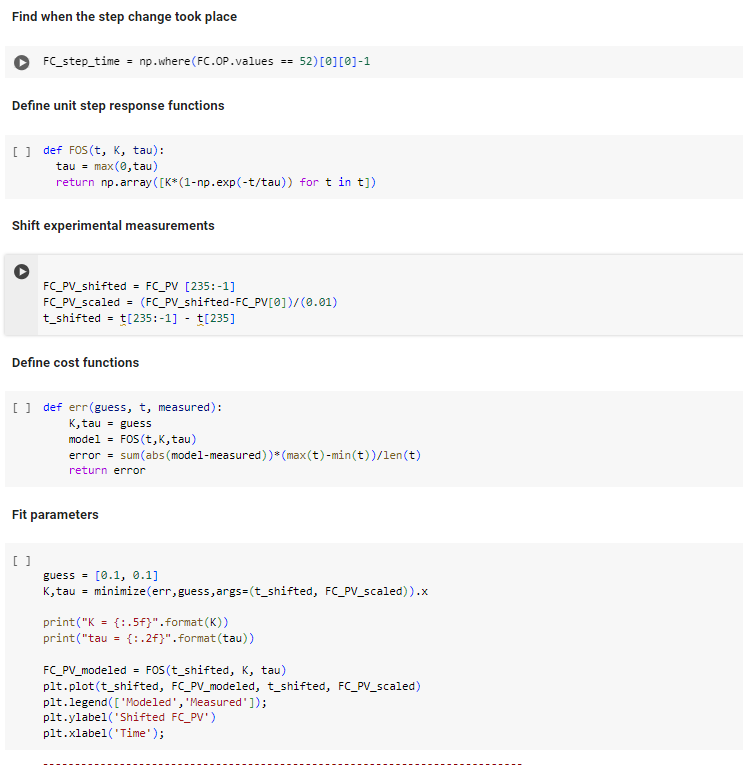Run the FC_step_time cell play button
743x765 pixels.
point(21,62)
